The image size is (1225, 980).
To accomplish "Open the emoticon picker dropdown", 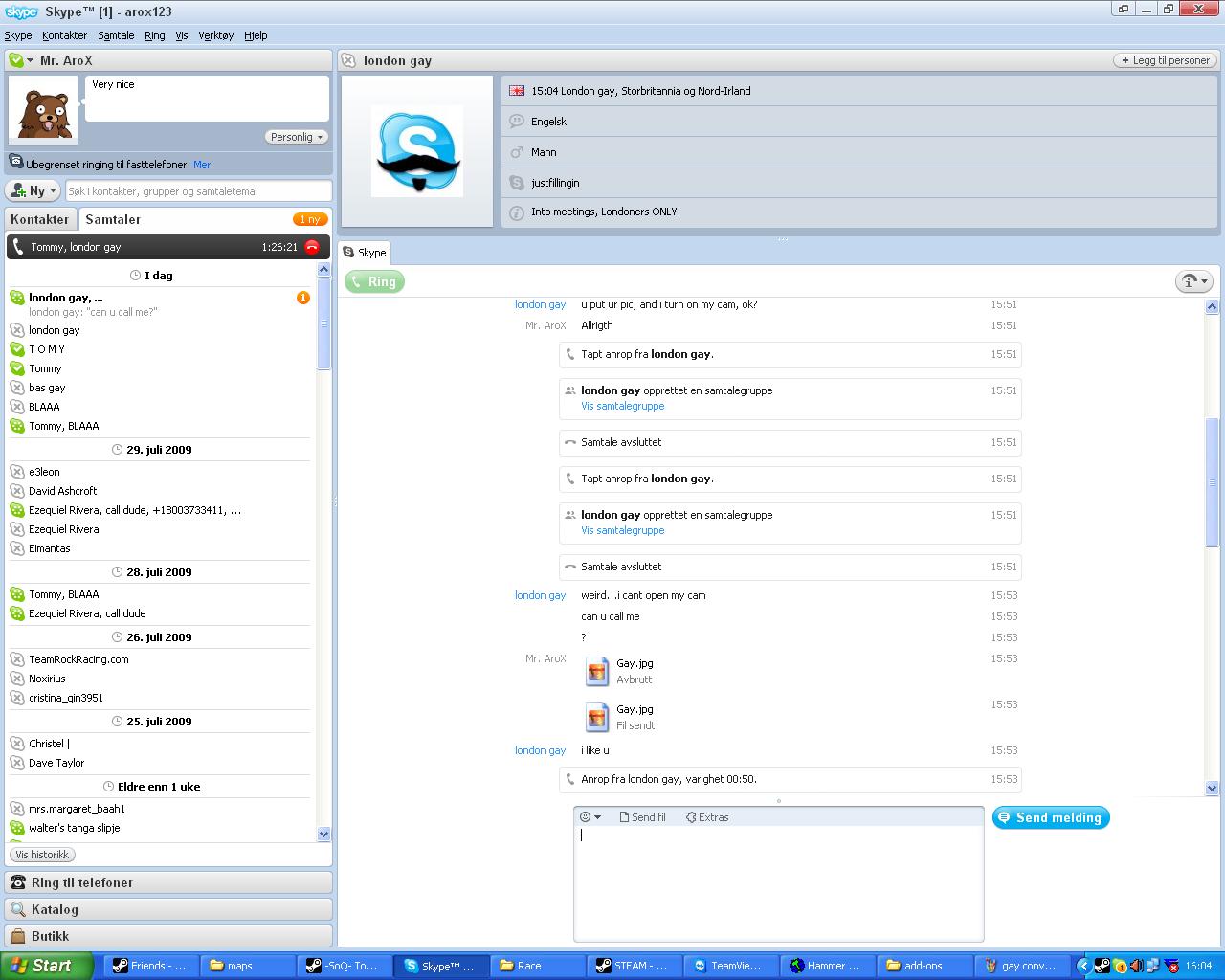I will (590, 817).
